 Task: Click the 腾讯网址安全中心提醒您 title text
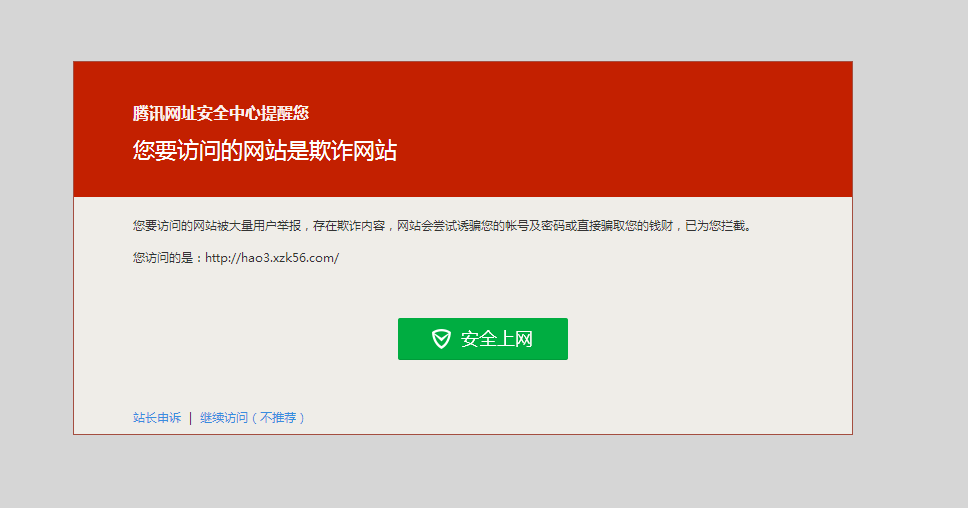(x=221, y=114)
